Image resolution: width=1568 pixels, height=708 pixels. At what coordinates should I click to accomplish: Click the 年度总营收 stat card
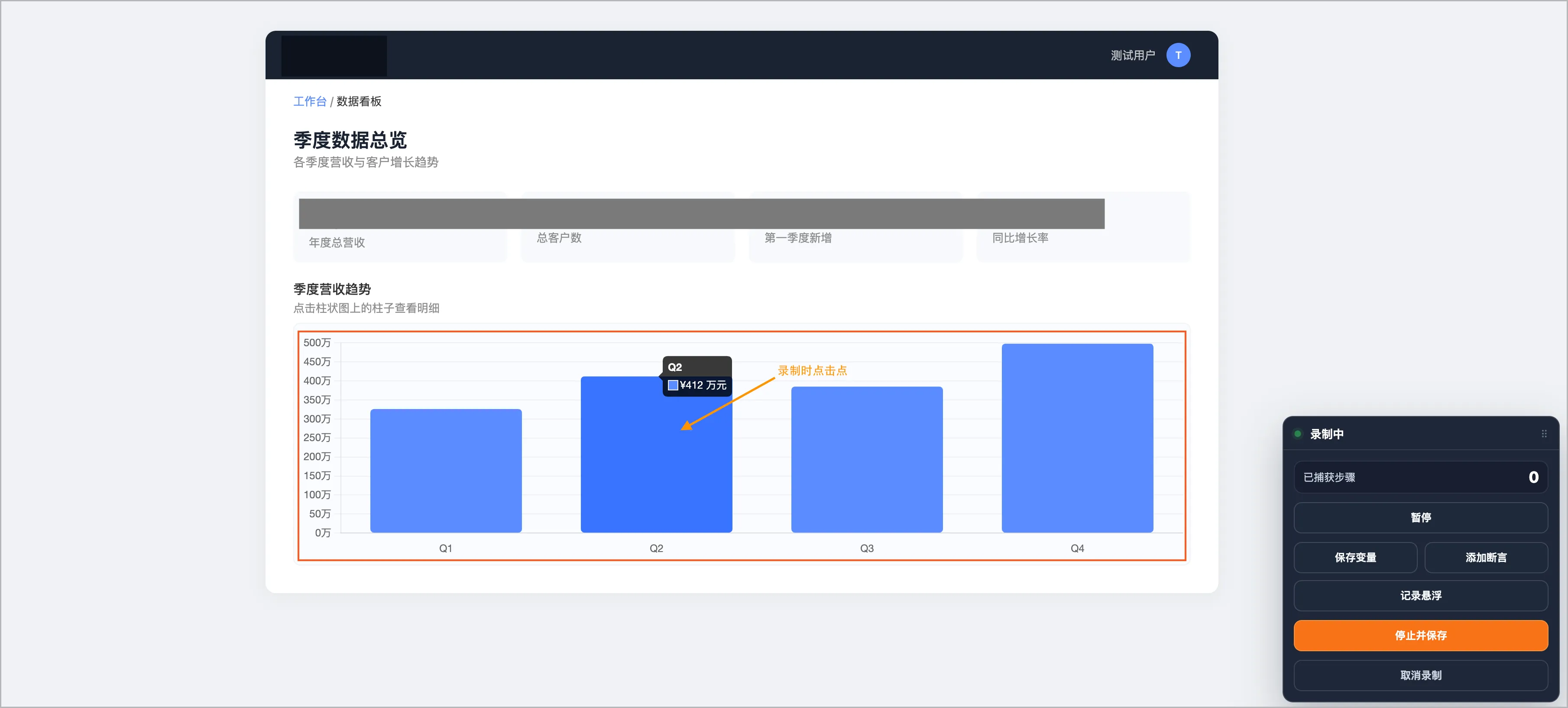pos(399,227)
